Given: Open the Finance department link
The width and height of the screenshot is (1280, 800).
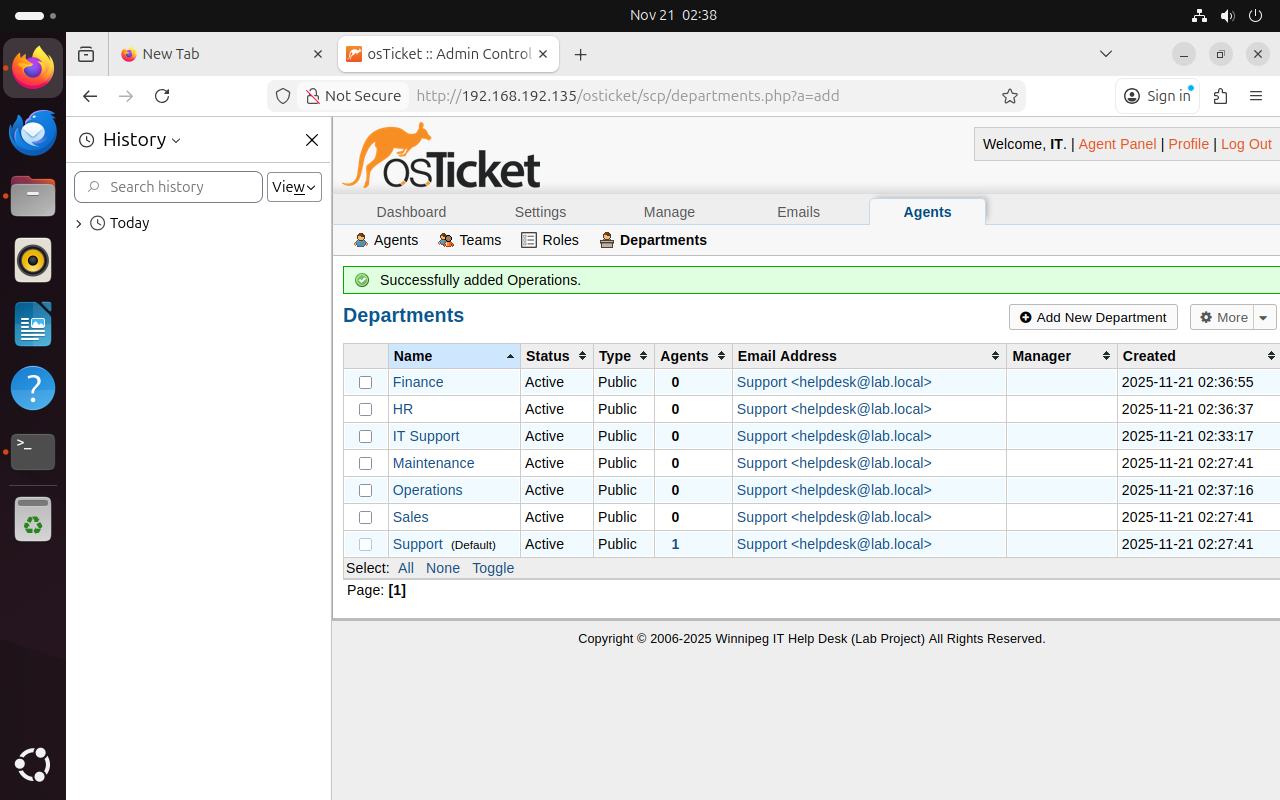Looking at the screenshot, I should point(418,382).
